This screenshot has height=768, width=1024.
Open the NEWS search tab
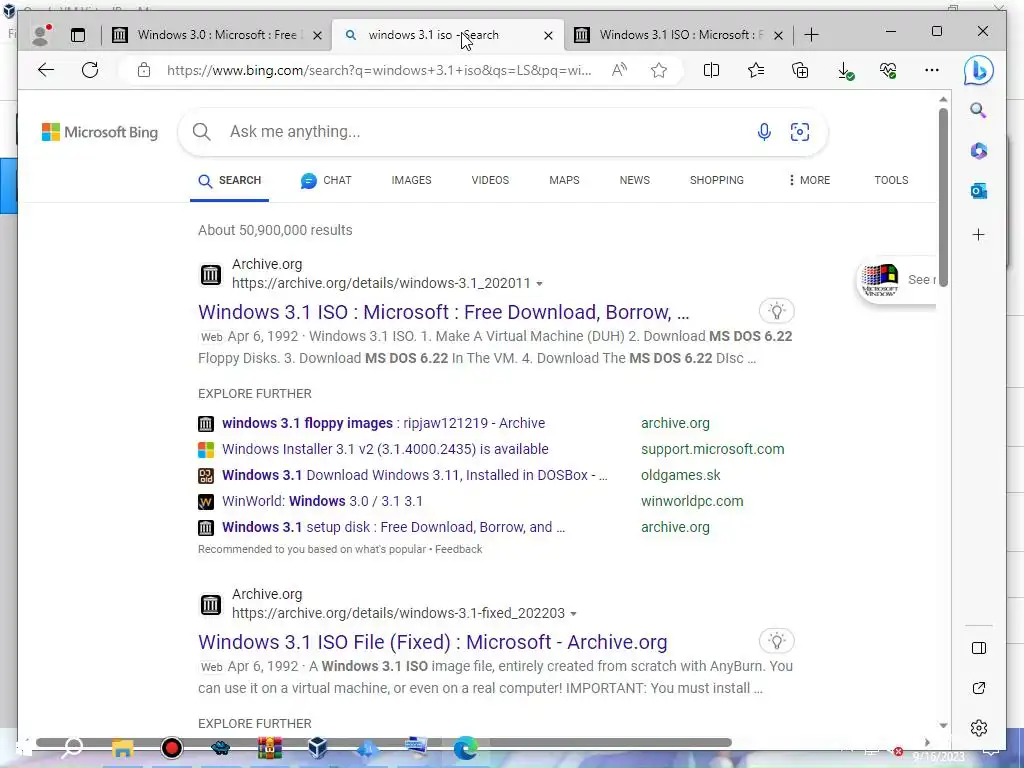pyautogui.click(x=635, y=180)
